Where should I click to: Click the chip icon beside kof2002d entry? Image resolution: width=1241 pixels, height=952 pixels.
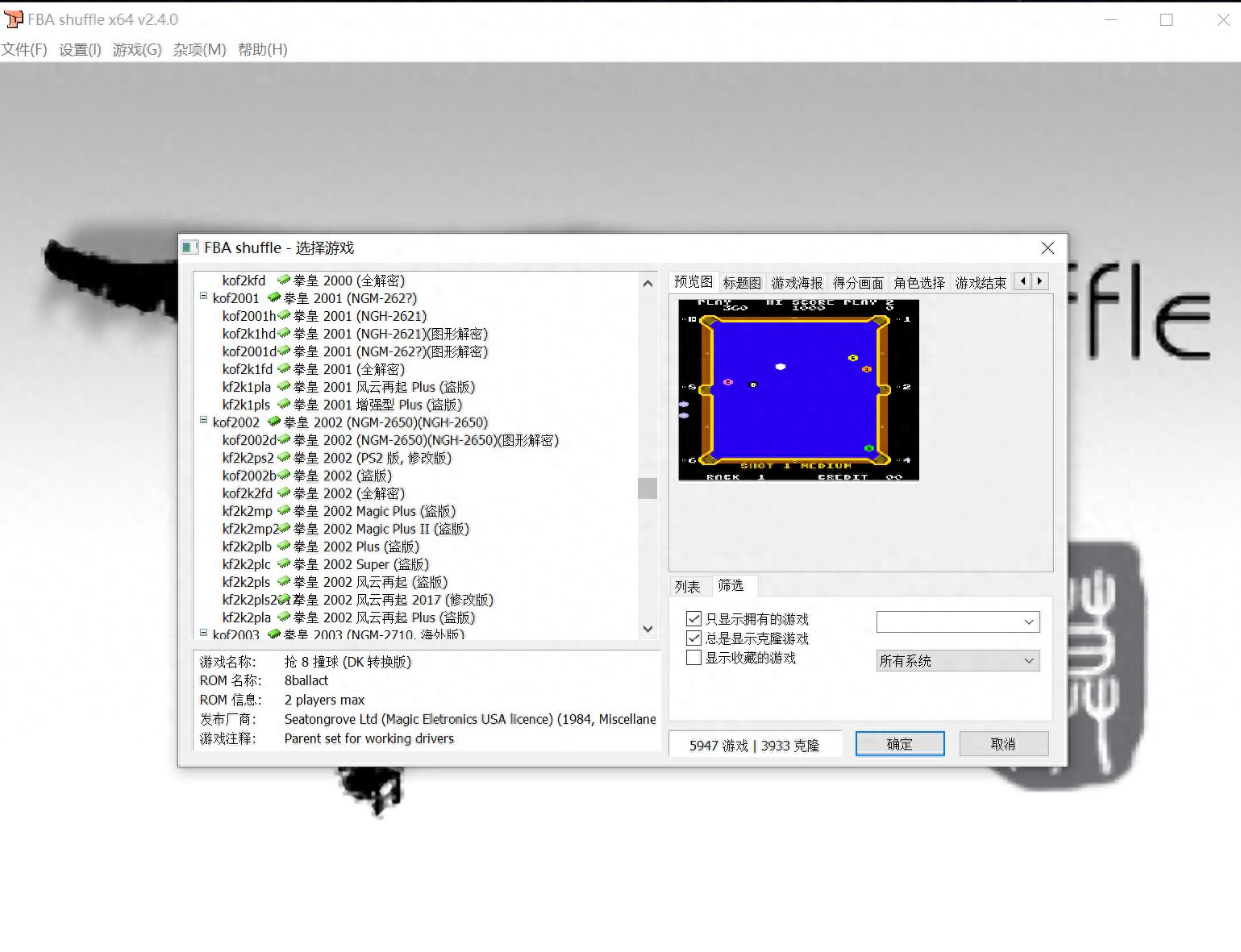pyautogui.click(x=284, y=439)
